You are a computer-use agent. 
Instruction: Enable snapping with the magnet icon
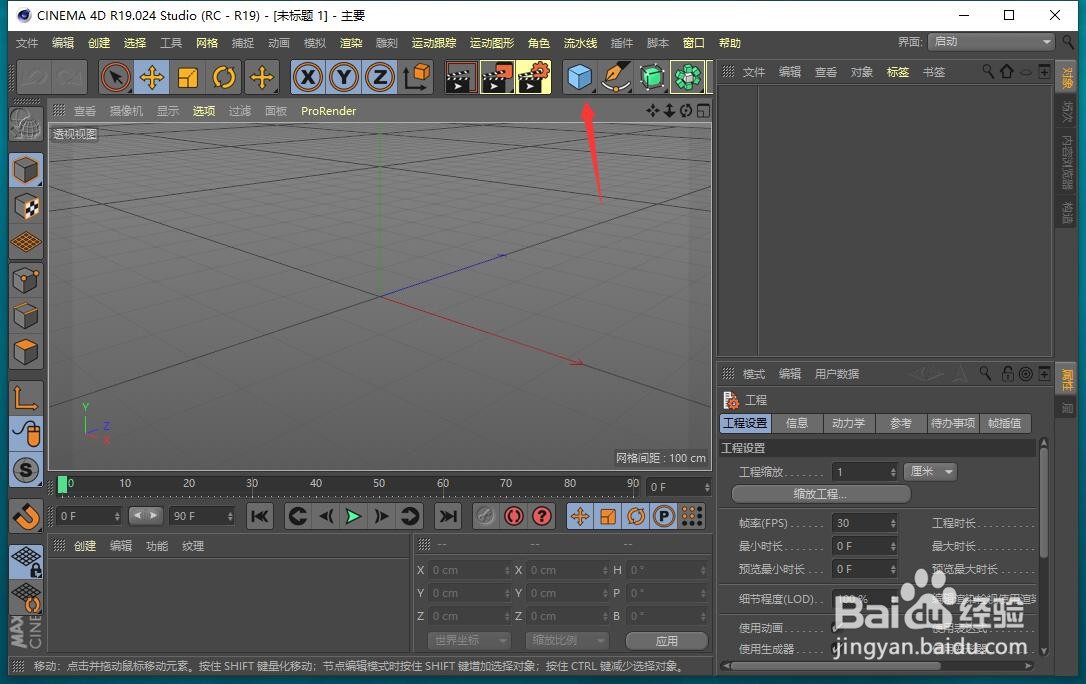(25, 517)
